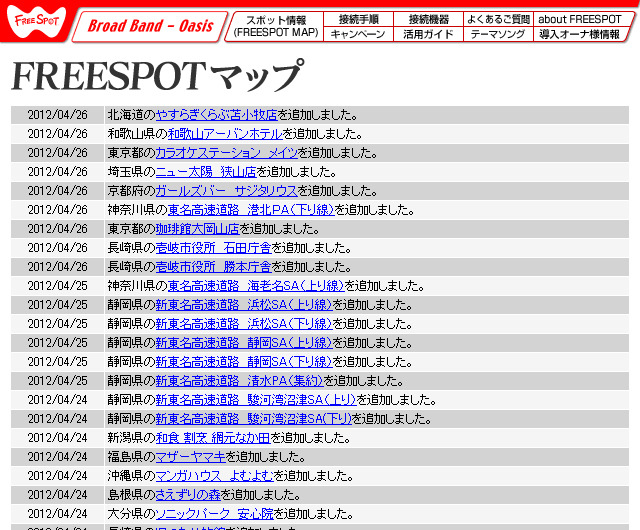Open ニュー太陽 狭山店 link
640x530 pixels.
point(206,172)
